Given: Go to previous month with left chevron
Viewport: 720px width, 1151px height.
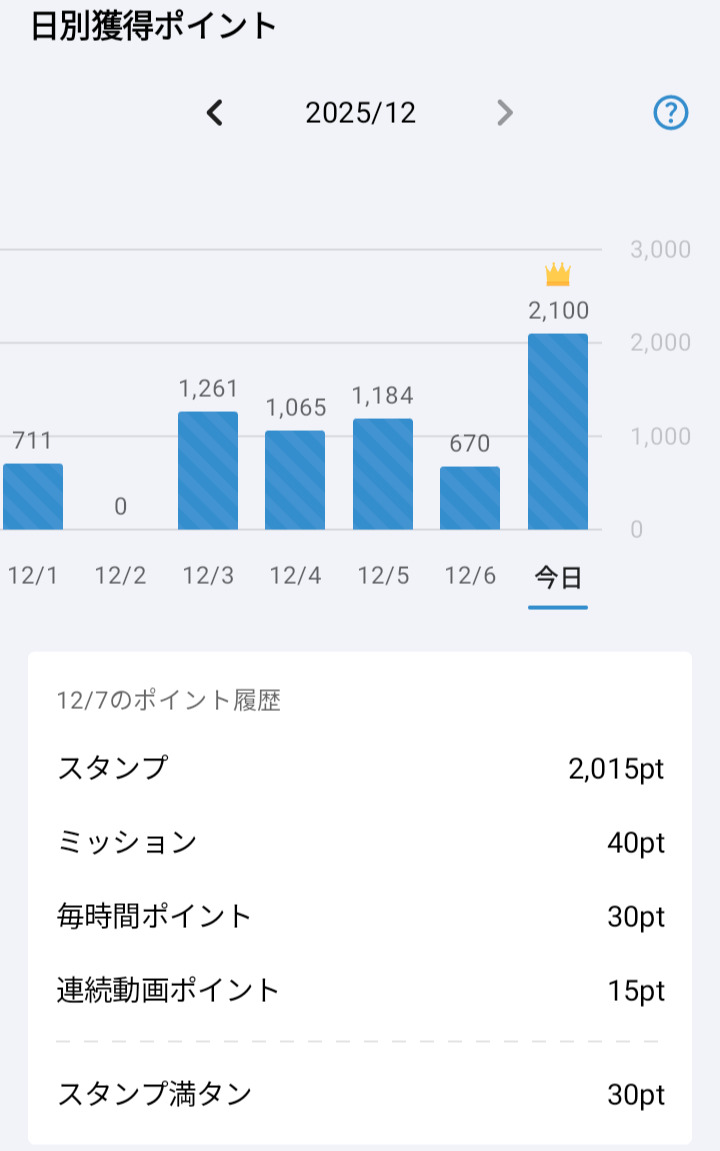Looking at the screenshot, I should pyautogui.click(x=214, y=113).
